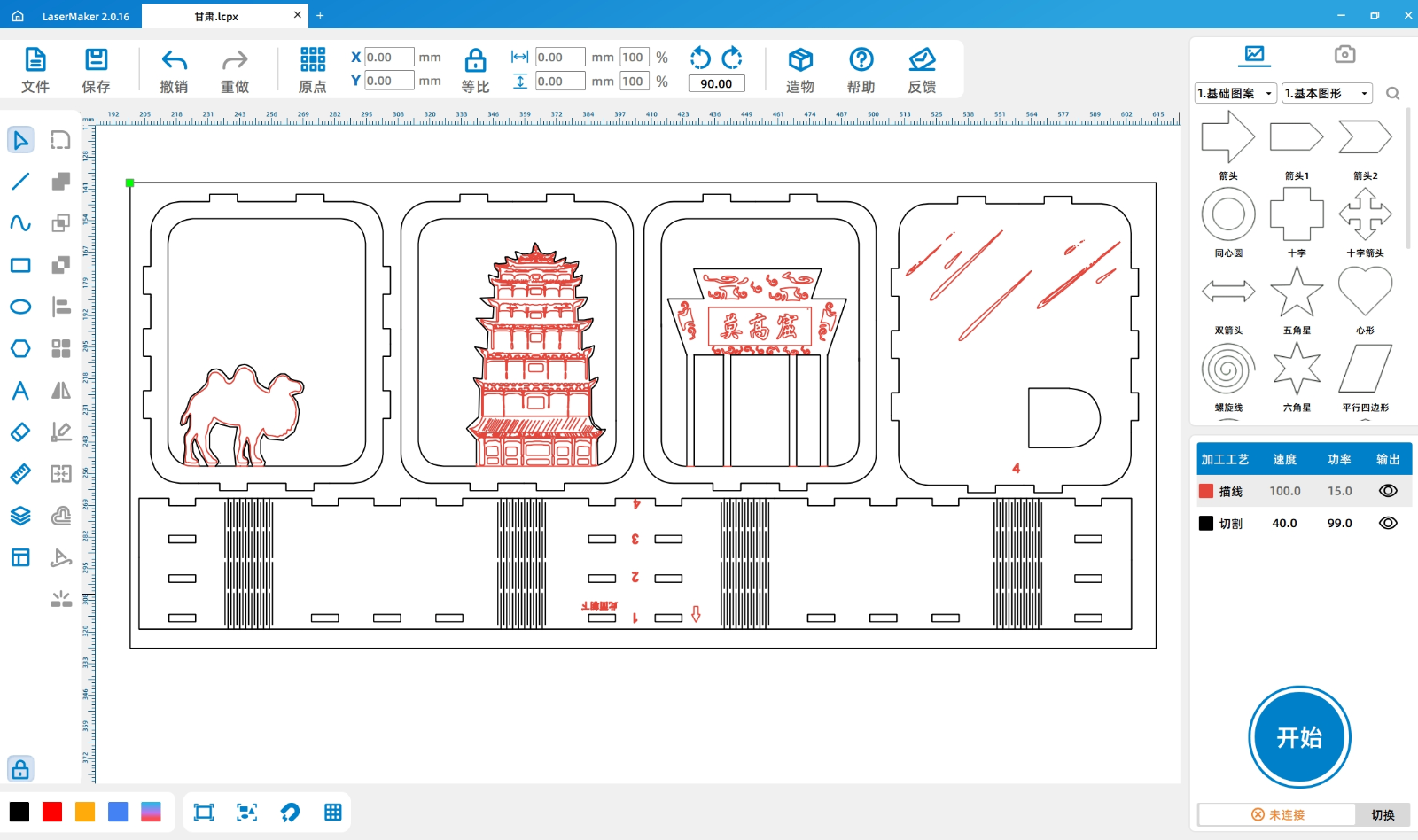
Task: Toggle the 等比 aspect ratio lock
Action: coord(475,60)
